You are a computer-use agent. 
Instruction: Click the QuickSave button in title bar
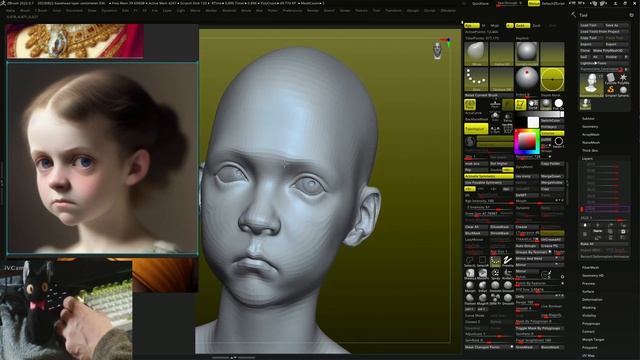[480, 3]
